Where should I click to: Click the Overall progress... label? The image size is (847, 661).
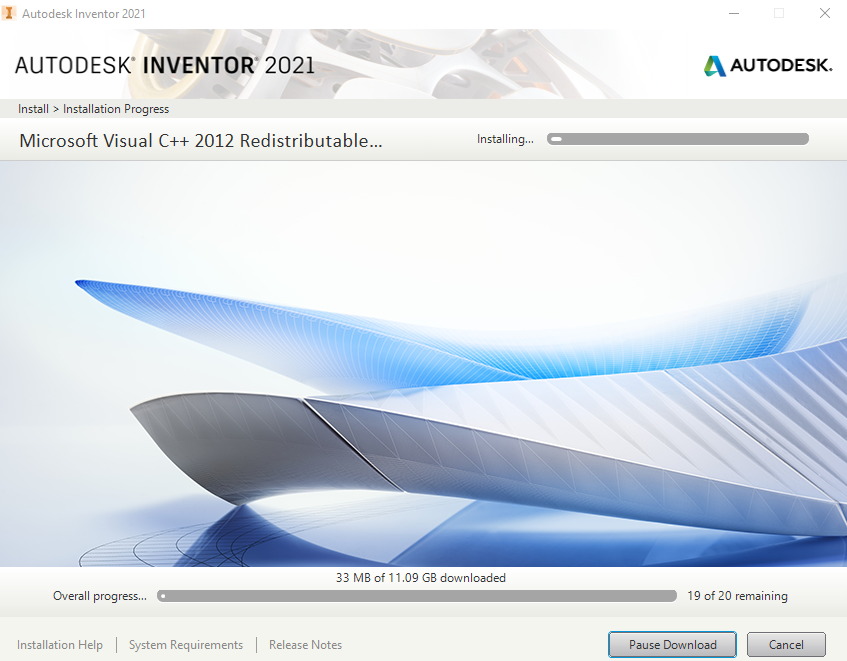(99, 595)
